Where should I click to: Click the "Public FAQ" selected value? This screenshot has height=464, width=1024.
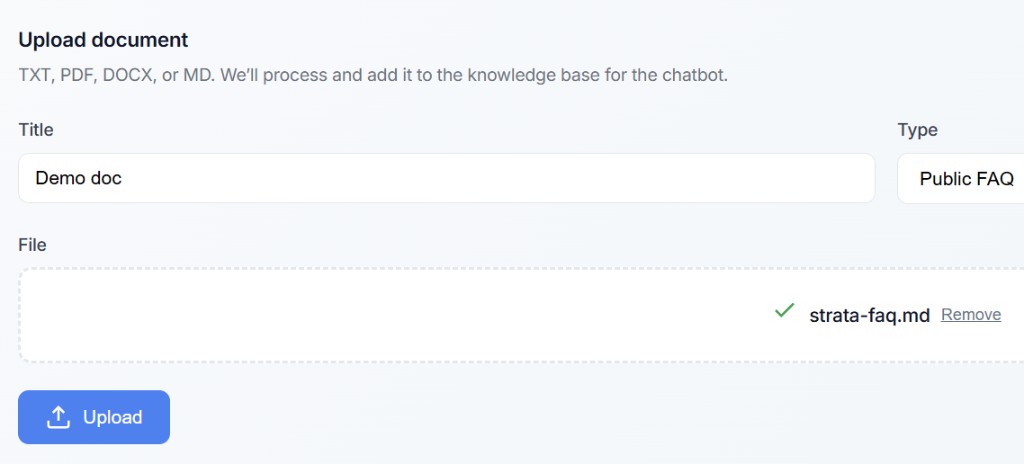click(966, 179)
